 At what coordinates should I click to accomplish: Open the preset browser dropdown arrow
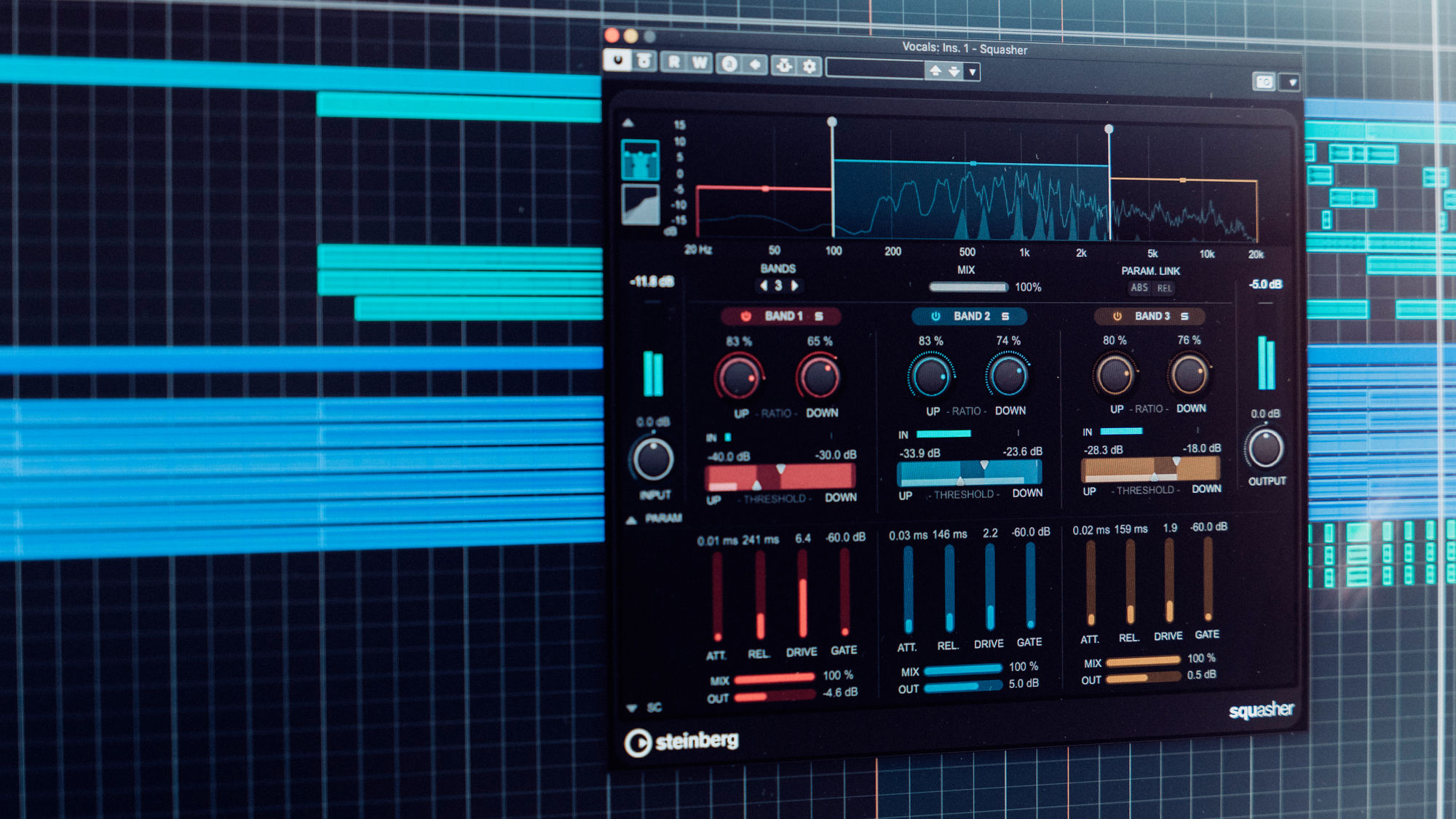[x=972, y=72]
